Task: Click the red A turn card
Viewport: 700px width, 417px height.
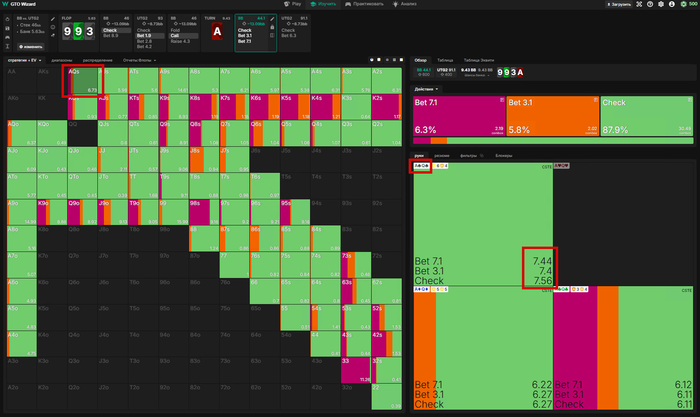Action: (x=217, y=32)
